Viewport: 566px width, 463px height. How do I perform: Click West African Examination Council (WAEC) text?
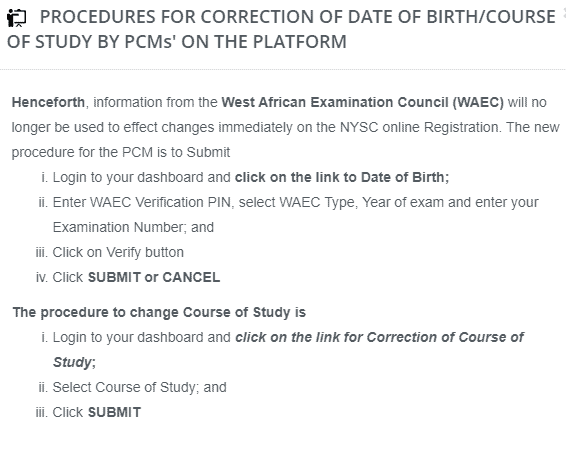(362, 102)
